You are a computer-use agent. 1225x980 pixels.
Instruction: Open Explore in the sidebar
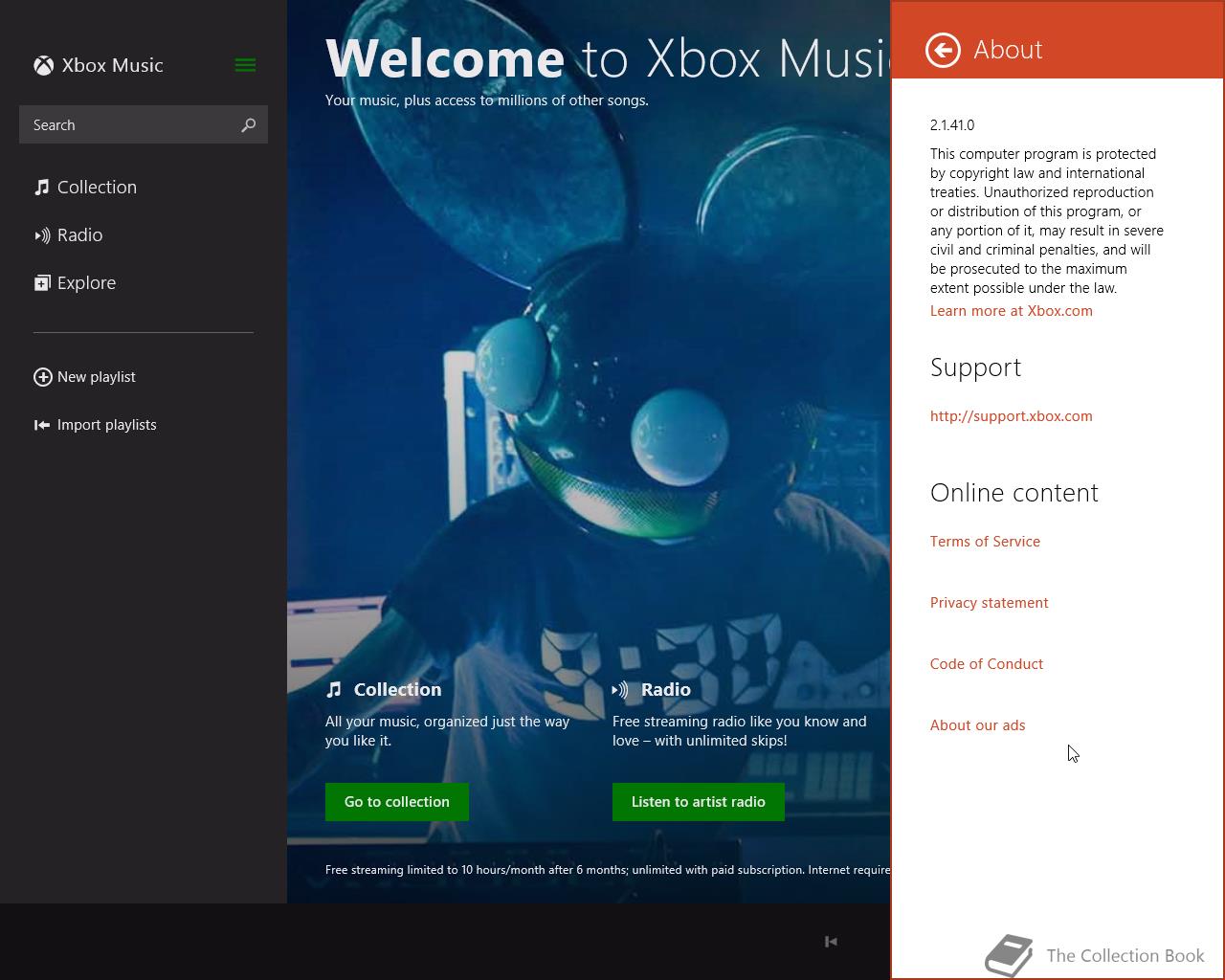[x=86, y=283]
